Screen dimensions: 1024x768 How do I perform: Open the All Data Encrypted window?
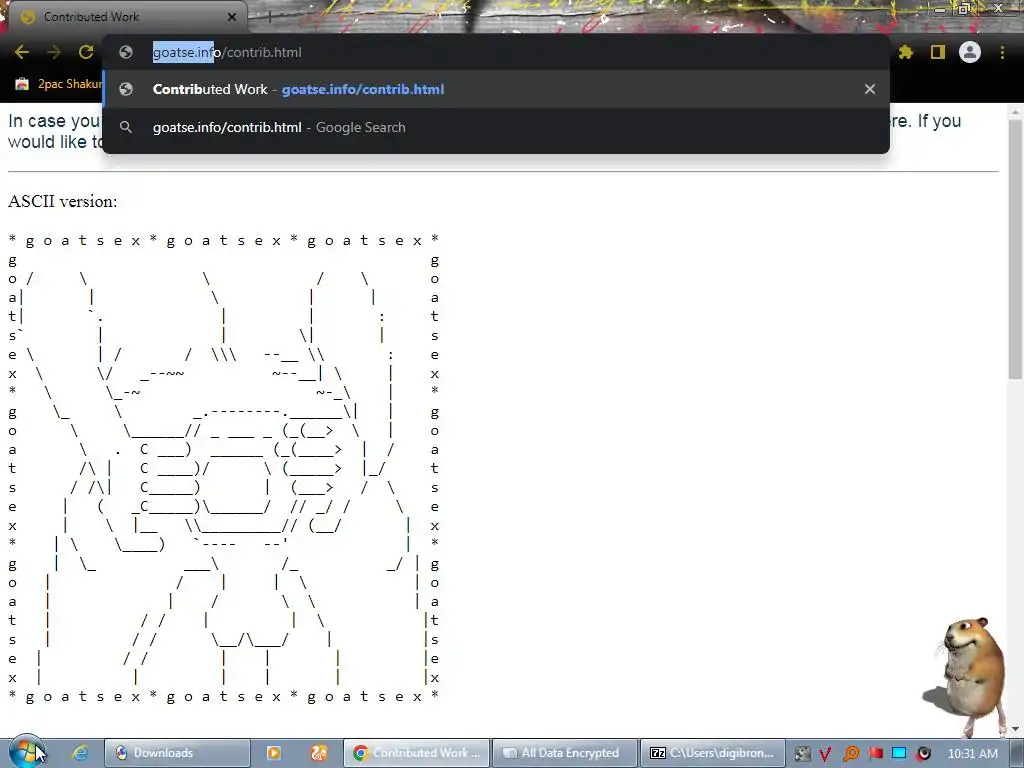(x=565, y=753)
